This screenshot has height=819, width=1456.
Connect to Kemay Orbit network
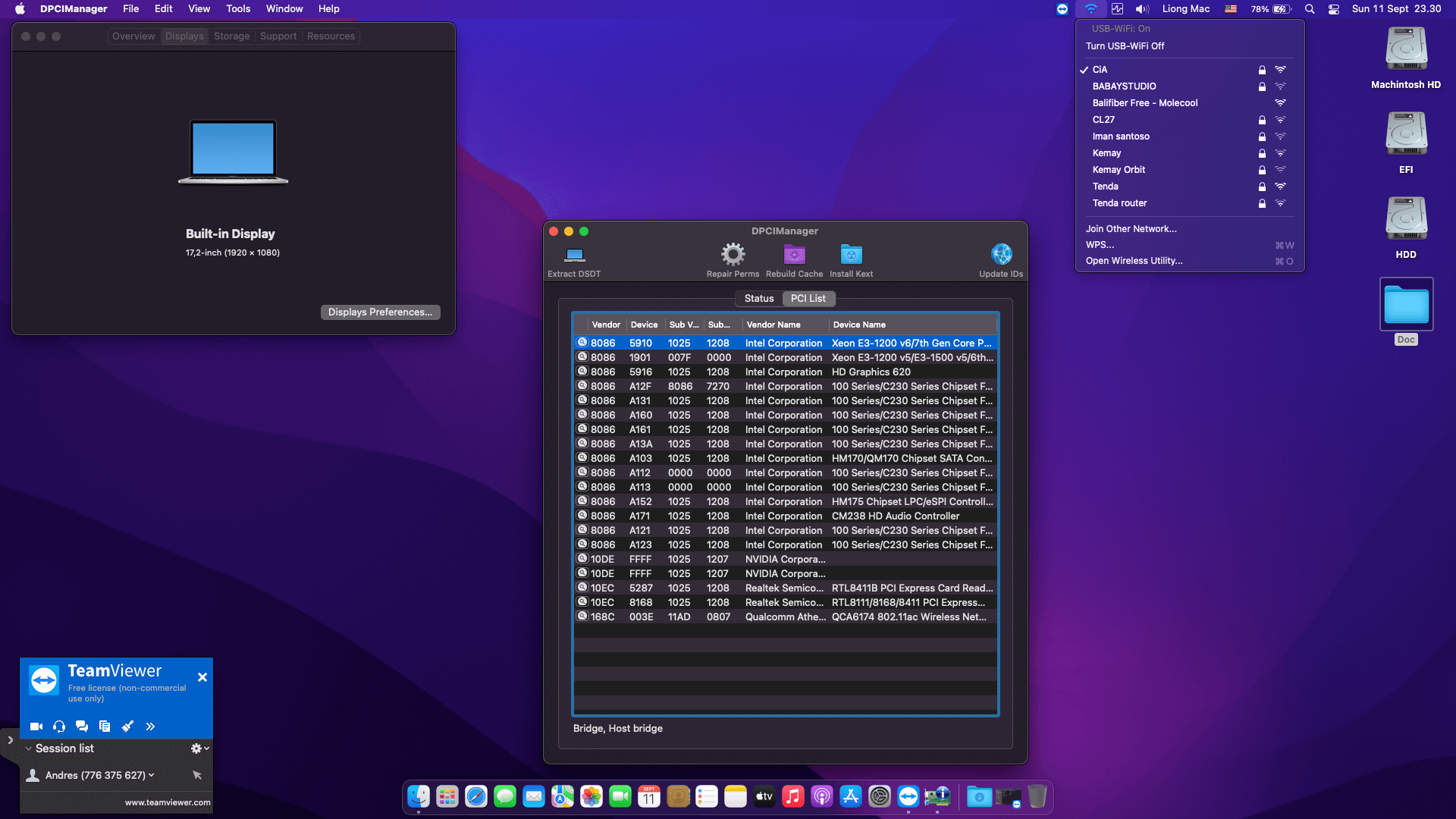(x=1189, y=170)
